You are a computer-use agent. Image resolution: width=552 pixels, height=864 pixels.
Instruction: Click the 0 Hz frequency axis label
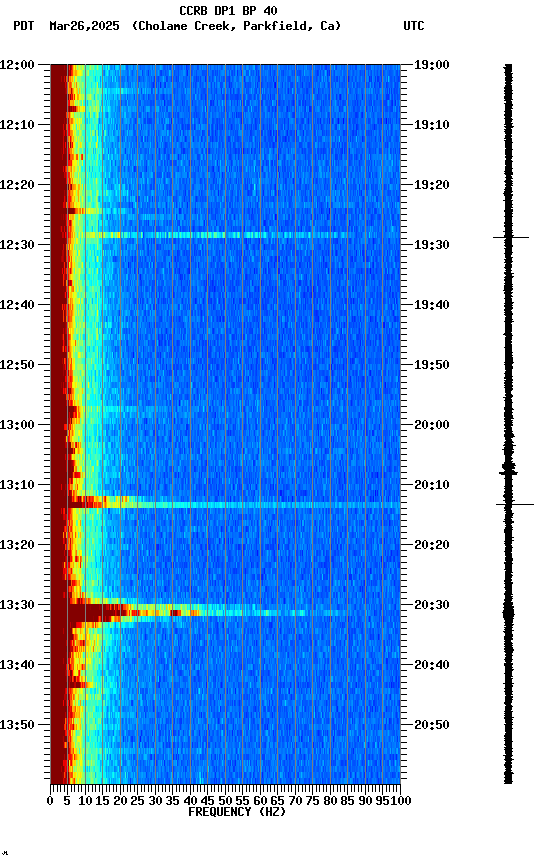[50, 802]
